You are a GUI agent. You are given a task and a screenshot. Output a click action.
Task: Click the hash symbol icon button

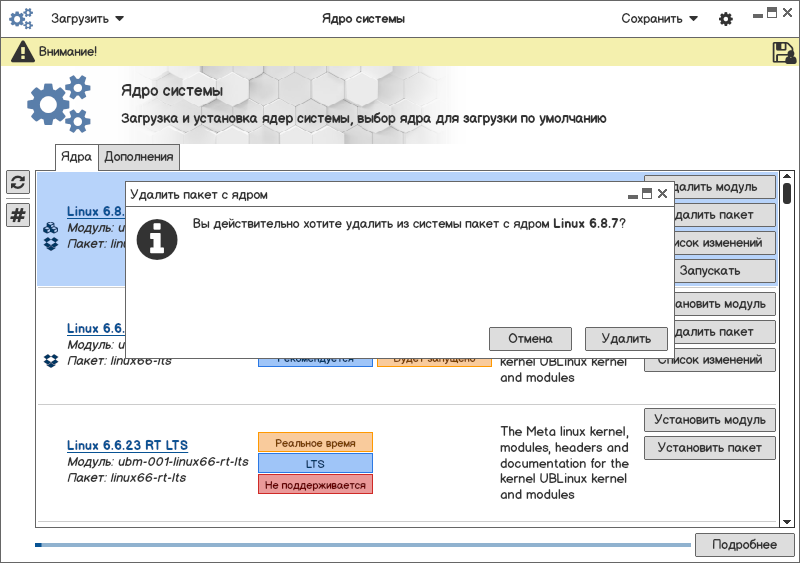pyautogui.click(x=18, y=215)
